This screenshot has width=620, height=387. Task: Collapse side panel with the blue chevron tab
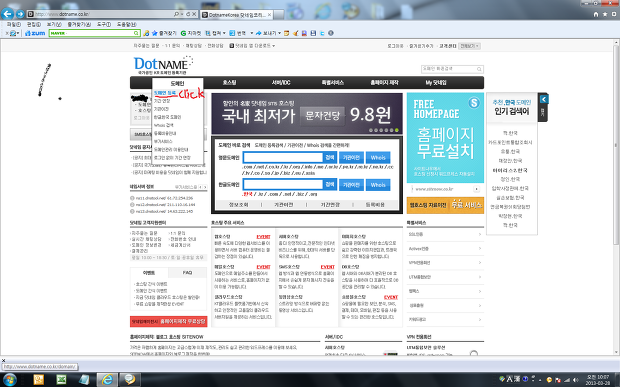click(544, 99)
